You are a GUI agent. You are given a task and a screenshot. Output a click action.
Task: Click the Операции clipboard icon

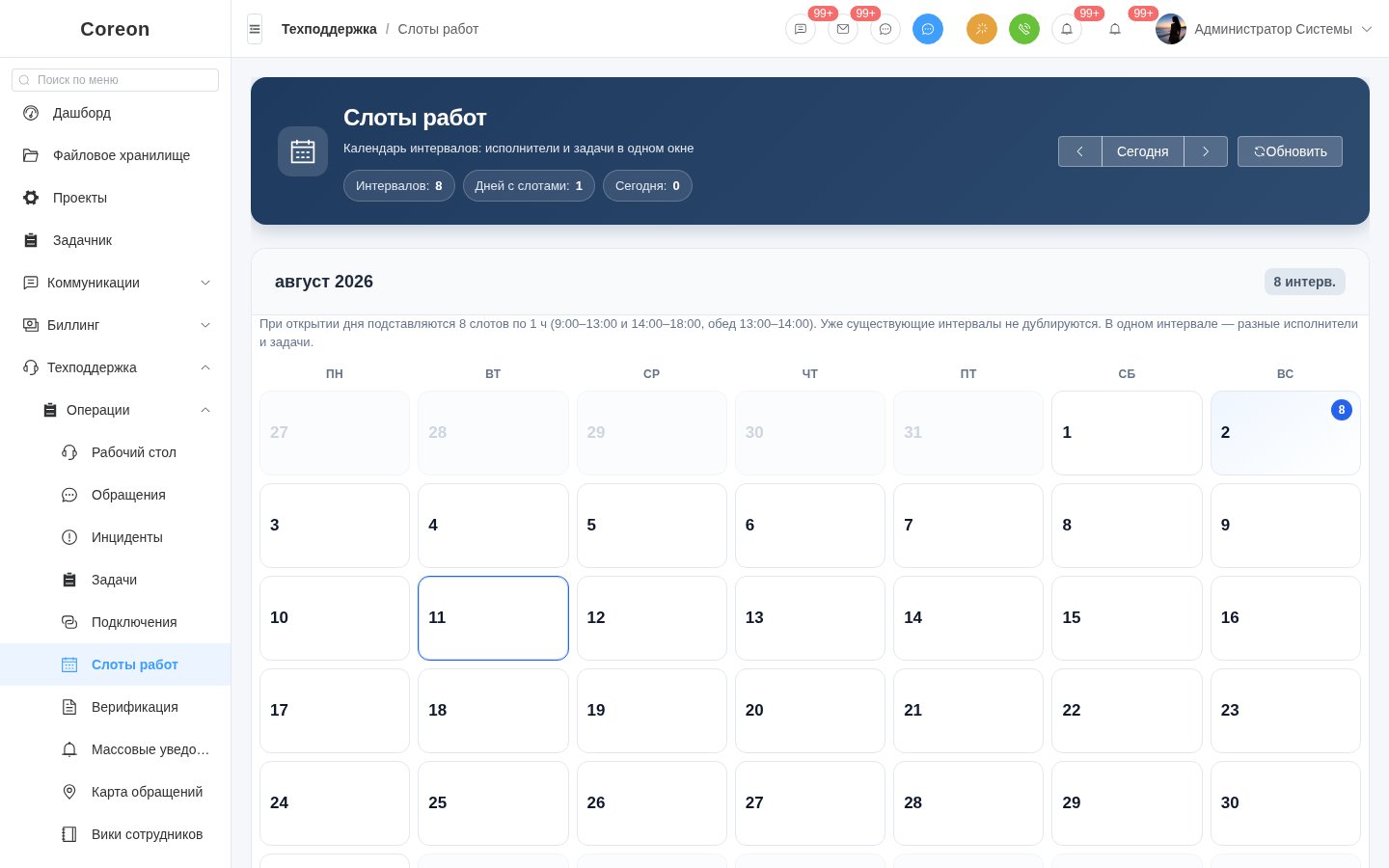point(50,410)
